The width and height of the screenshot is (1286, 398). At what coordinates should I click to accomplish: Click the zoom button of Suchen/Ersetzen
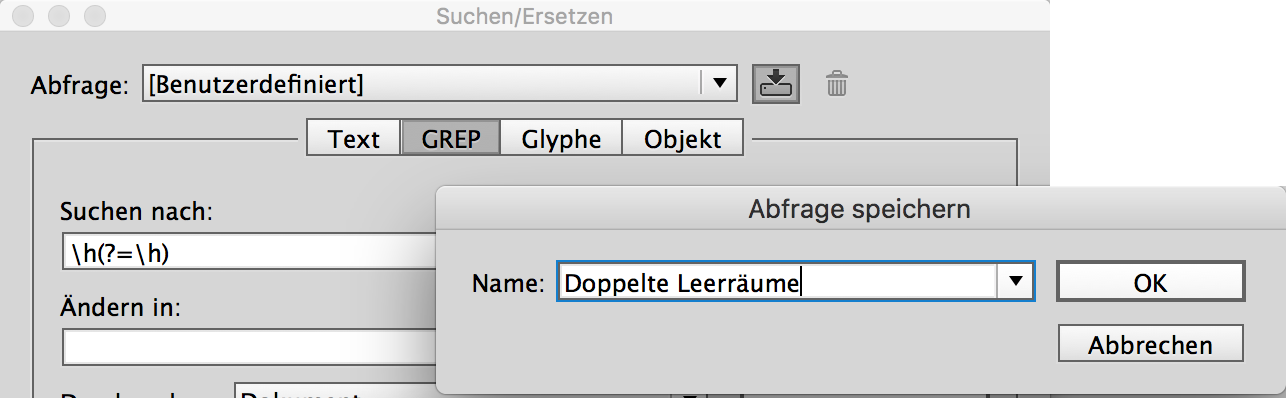coord(92,16)
